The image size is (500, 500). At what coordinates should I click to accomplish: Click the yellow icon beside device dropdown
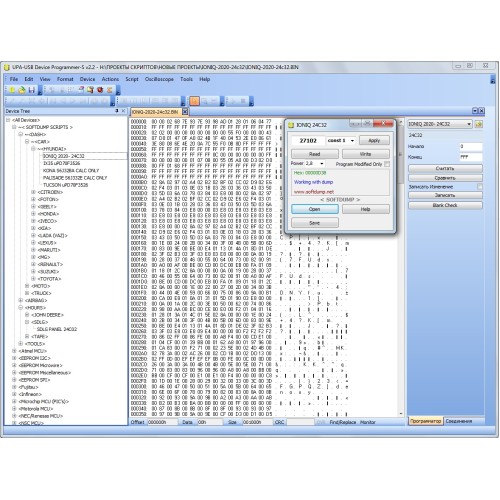[479, 124]
